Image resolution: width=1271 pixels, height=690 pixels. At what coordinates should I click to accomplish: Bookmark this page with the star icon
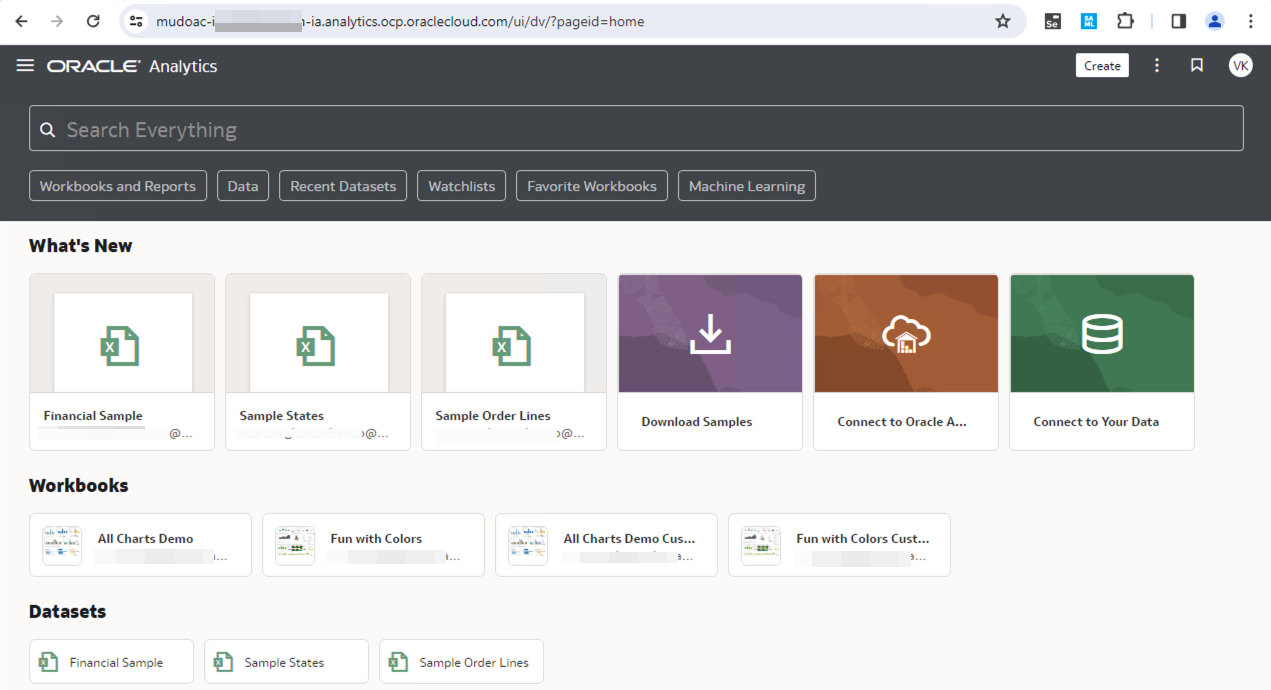pos(1002,21)
